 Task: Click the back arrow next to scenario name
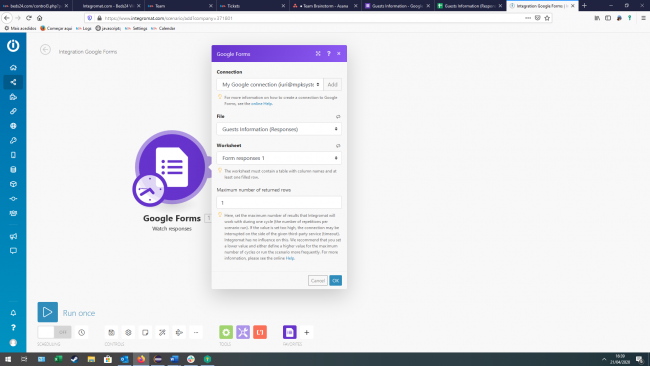point(45,50)
